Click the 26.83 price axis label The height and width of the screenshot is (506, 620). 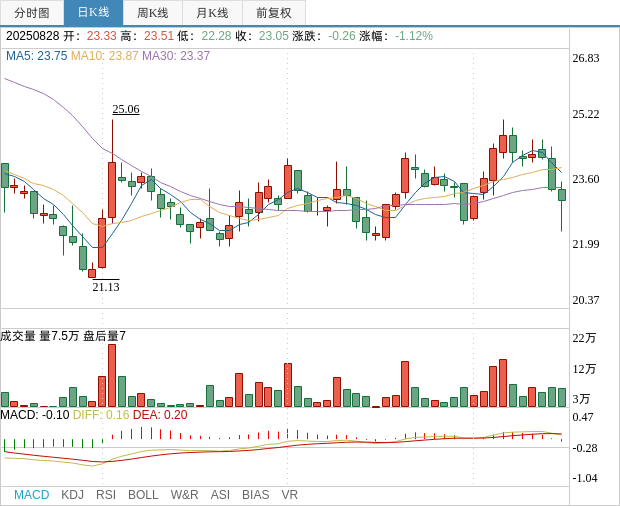click(x=586, y=58)
